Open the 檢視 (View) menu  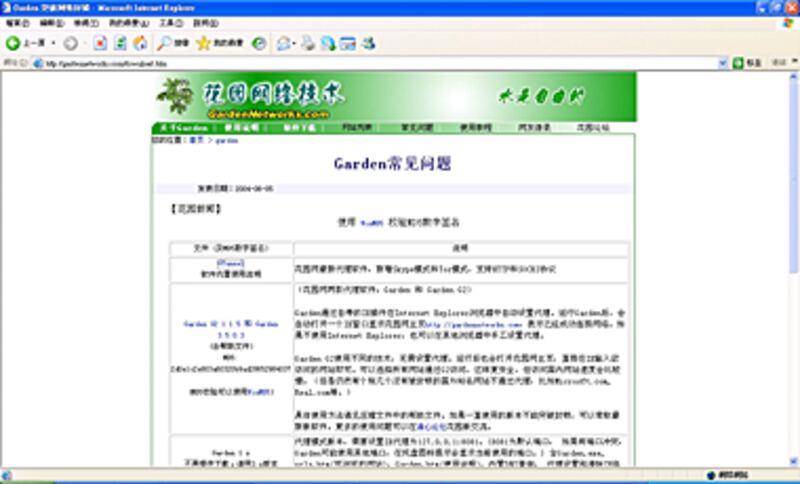86,23
